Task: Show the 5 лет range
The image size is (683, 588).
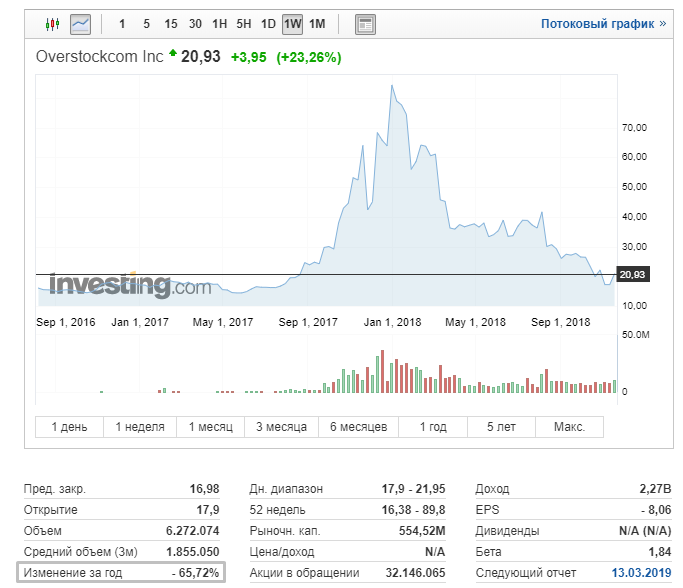Action: 501,427
